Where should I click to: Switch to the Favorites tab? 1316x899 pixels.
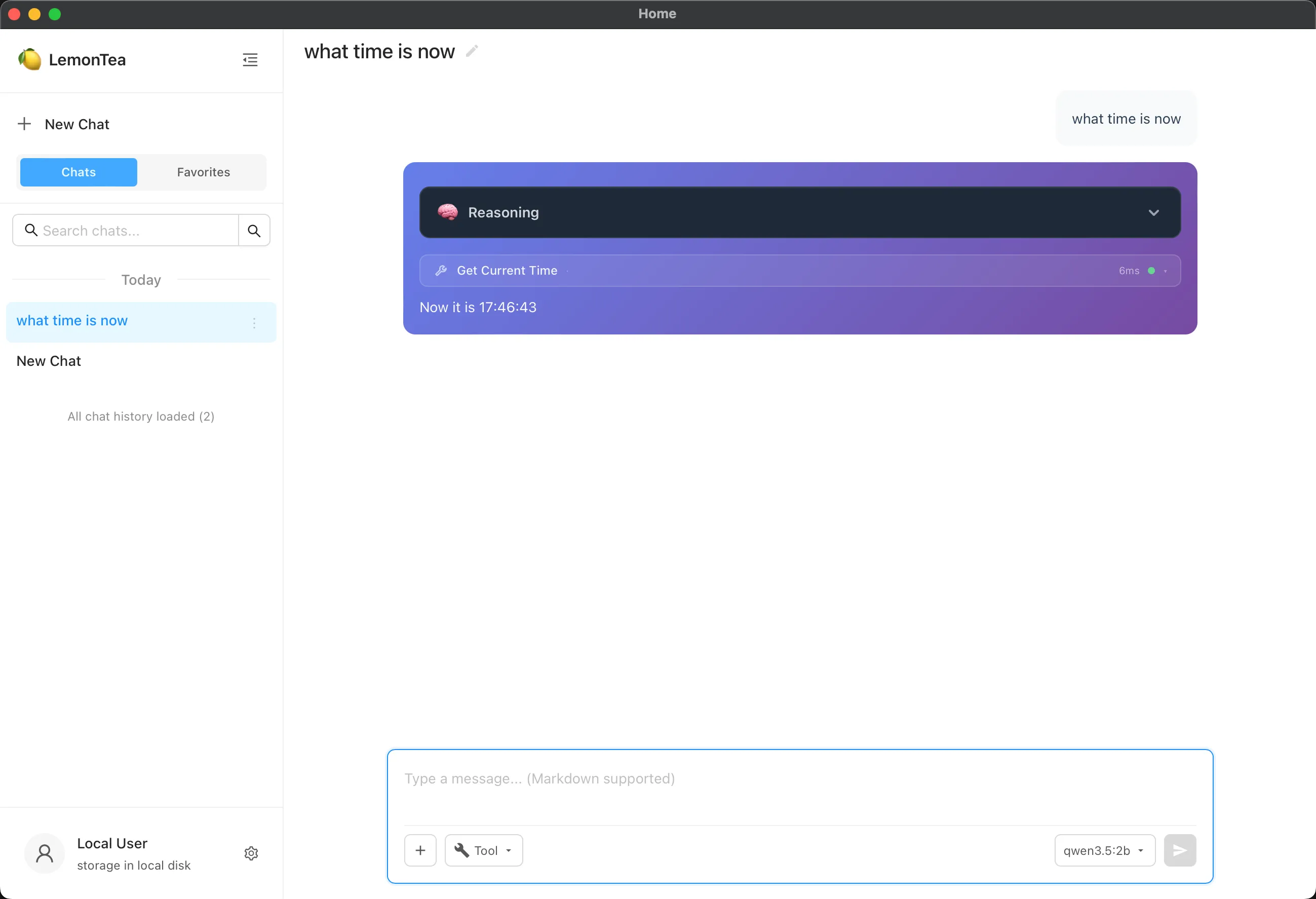point(203,172)
